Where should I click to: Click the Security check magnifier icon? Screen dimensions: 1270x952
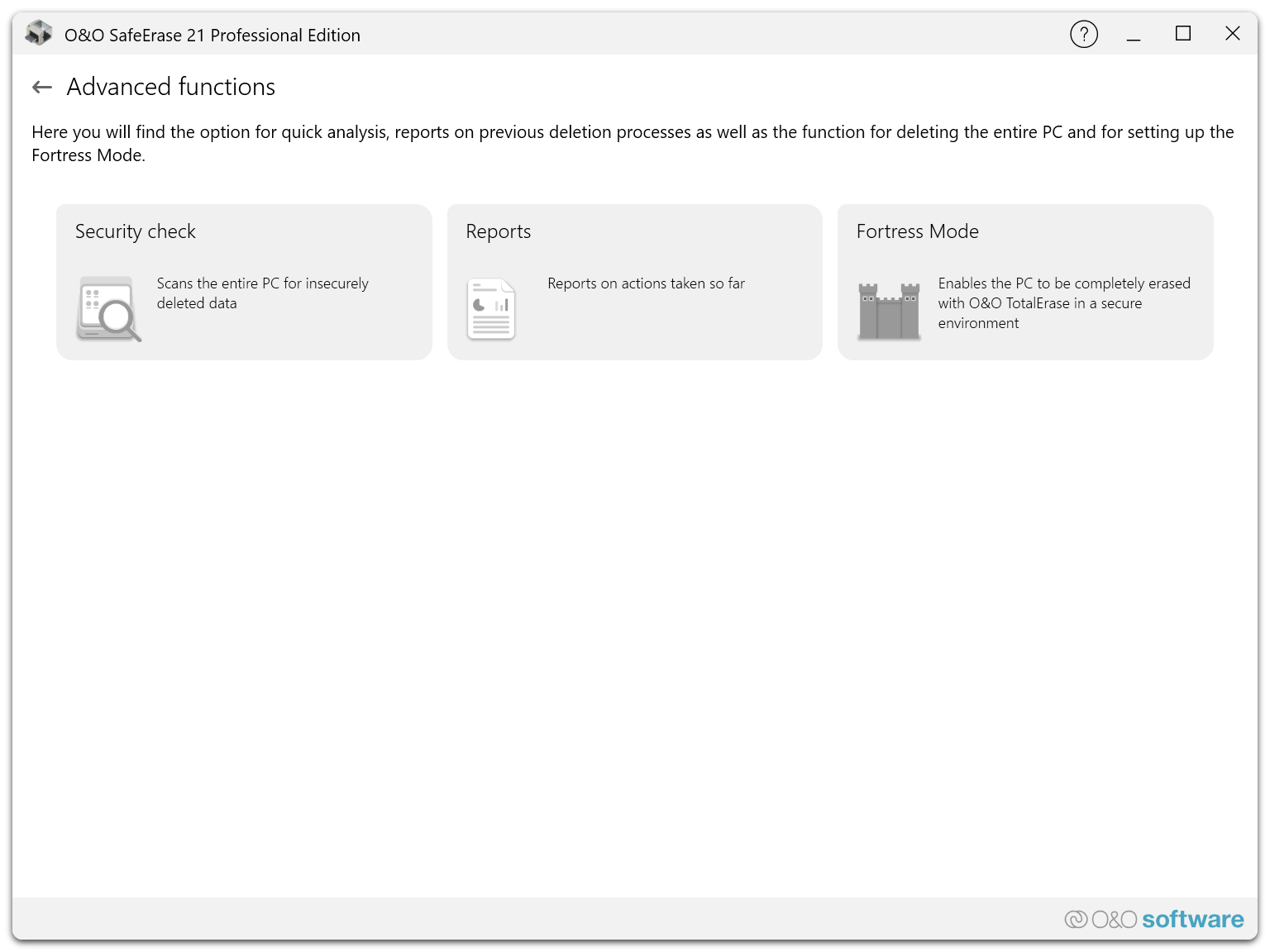tap(109, 309)
